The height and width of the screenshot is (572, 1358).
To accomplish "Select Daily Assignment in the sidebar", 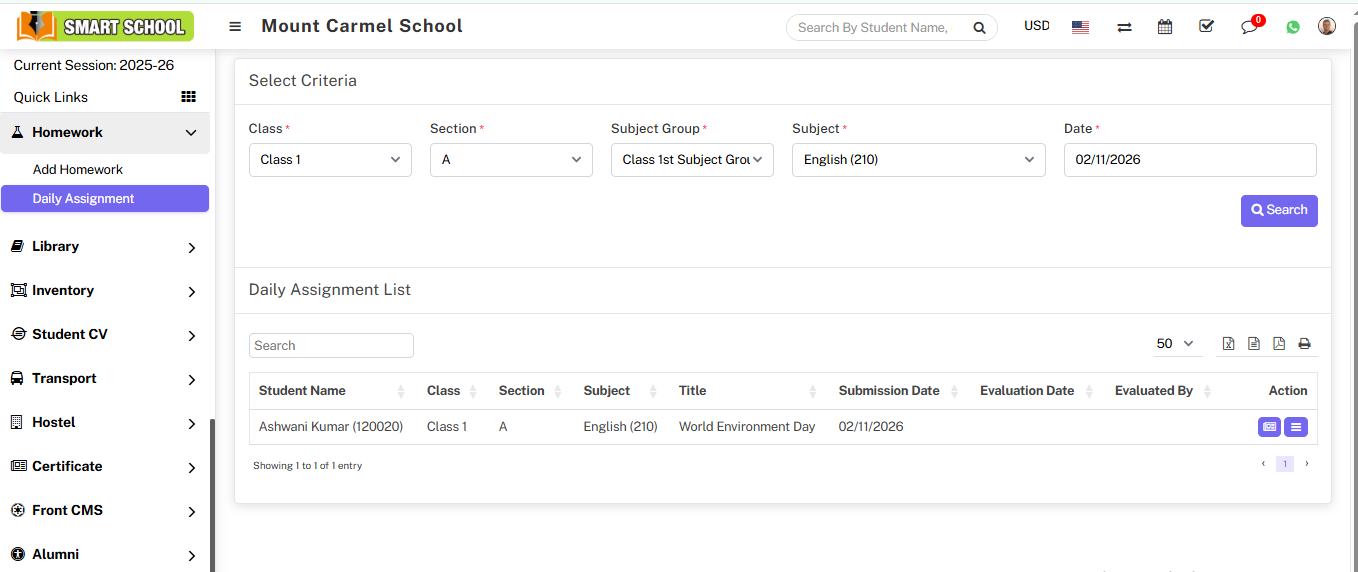I will tap(84, 199).
